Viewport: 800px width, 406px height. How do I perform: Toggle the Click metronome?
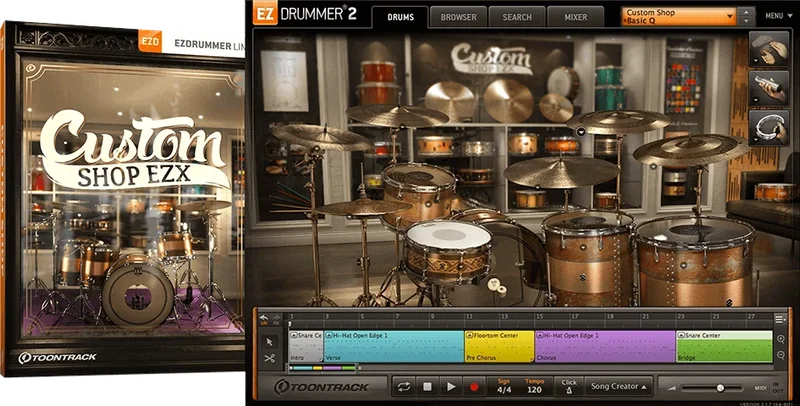[569, 387]
